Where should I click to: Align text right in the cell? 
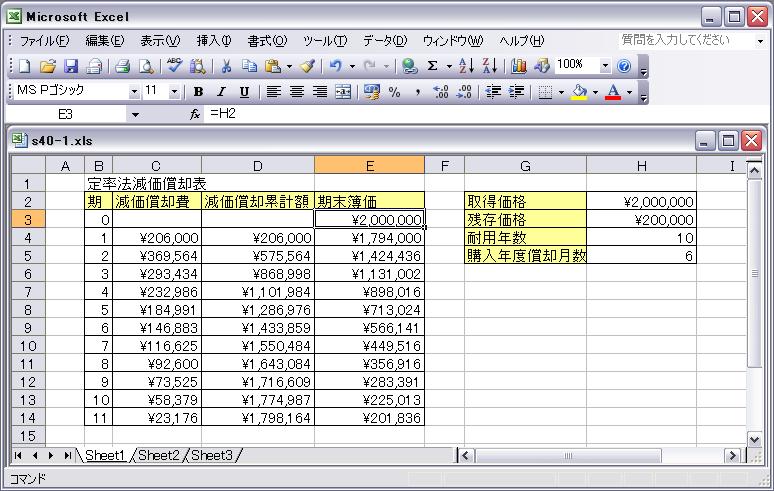[x=320, y=92]
